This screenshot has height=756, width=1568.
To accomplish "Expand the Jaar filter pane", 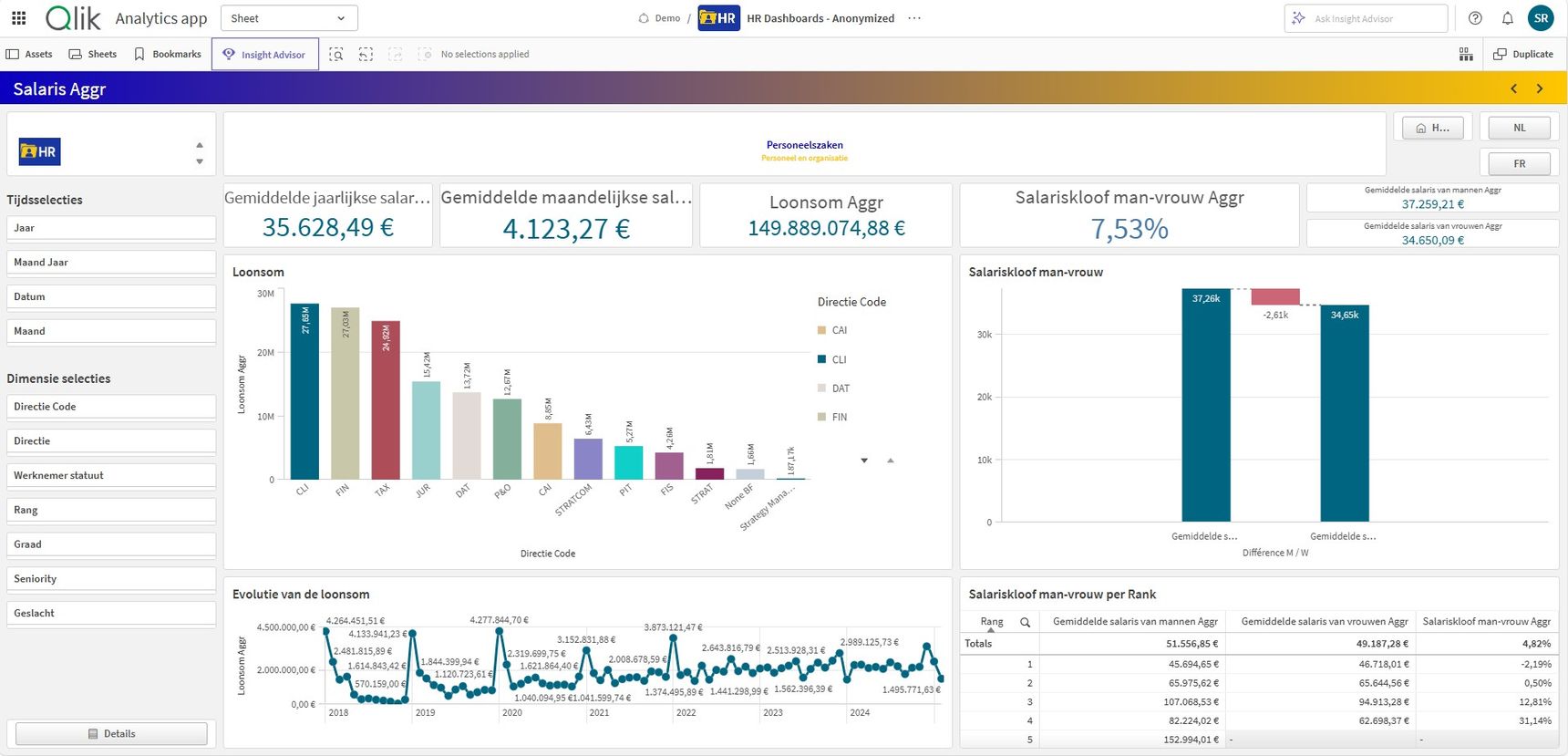I will (111, 228).
